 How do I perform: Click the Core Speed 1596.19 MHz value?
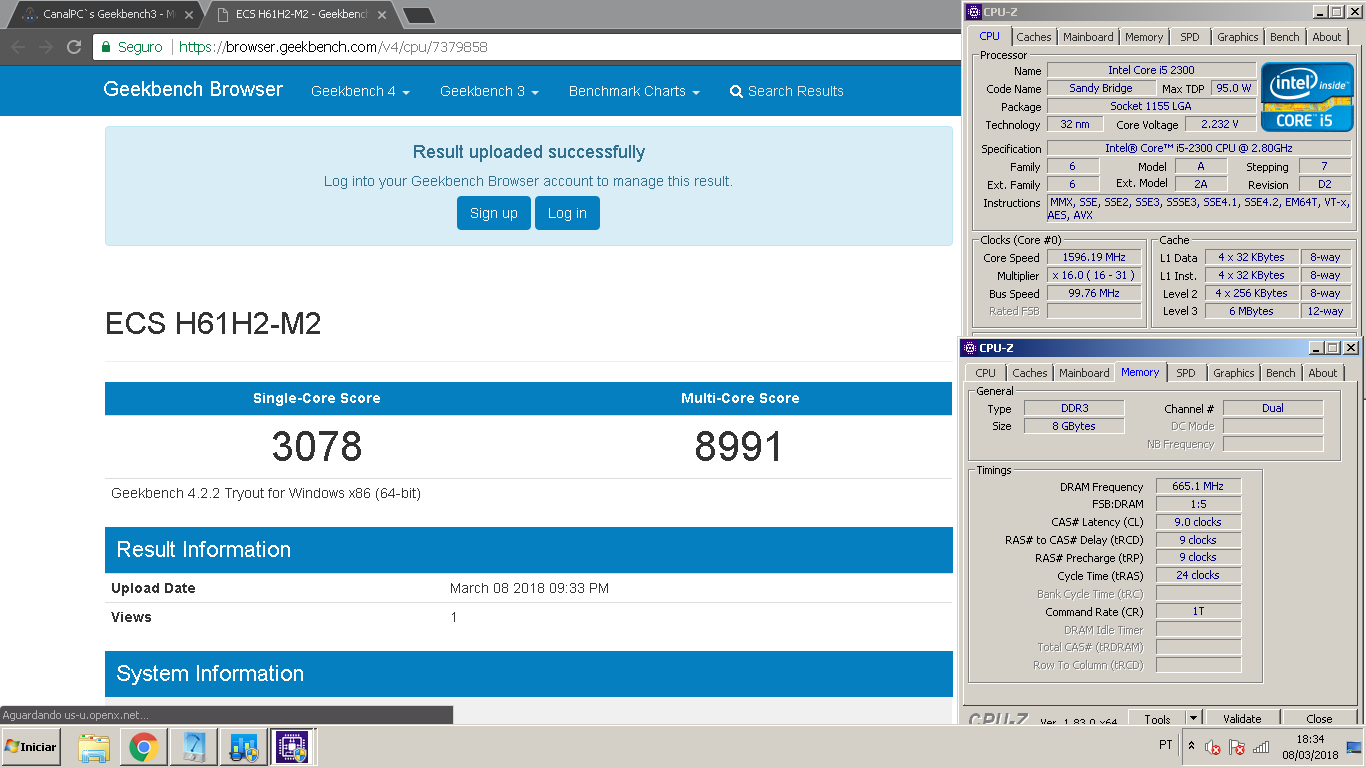click(x=1094, y=257)
